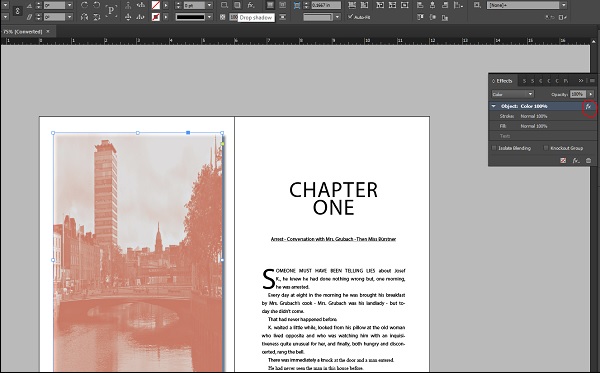Viewport: 600px width, 373px height.
Task: Click the fx icon on Object row
Action: [589, 106]
